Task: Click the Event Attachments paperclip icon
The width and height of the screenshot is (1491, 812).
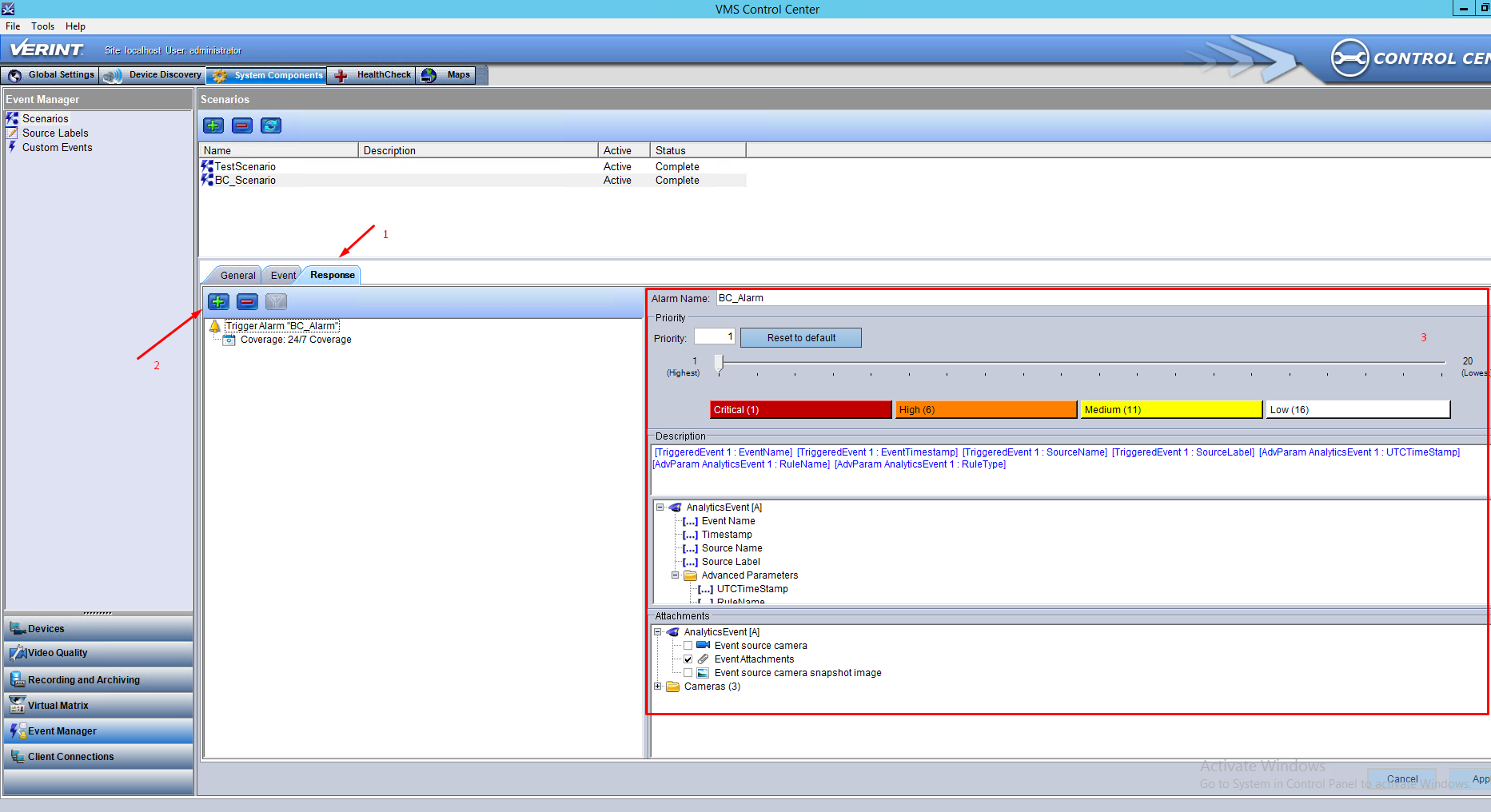Action: [x=703, y=659]
